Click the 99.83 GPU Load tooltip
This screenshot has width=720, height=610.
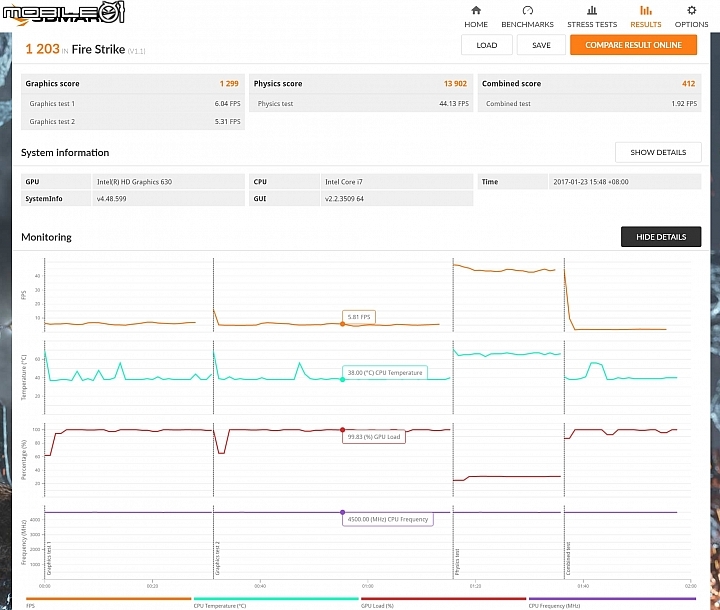pos(374,437)
